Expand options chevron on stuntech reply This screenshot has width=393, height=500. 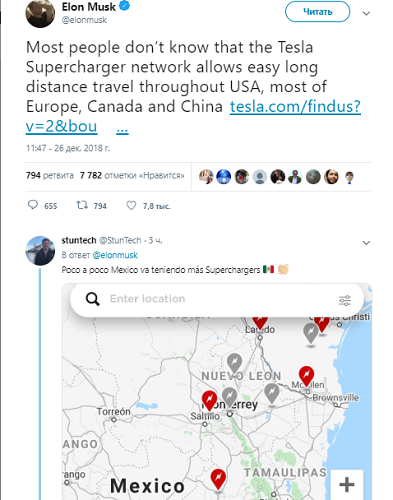366,243
